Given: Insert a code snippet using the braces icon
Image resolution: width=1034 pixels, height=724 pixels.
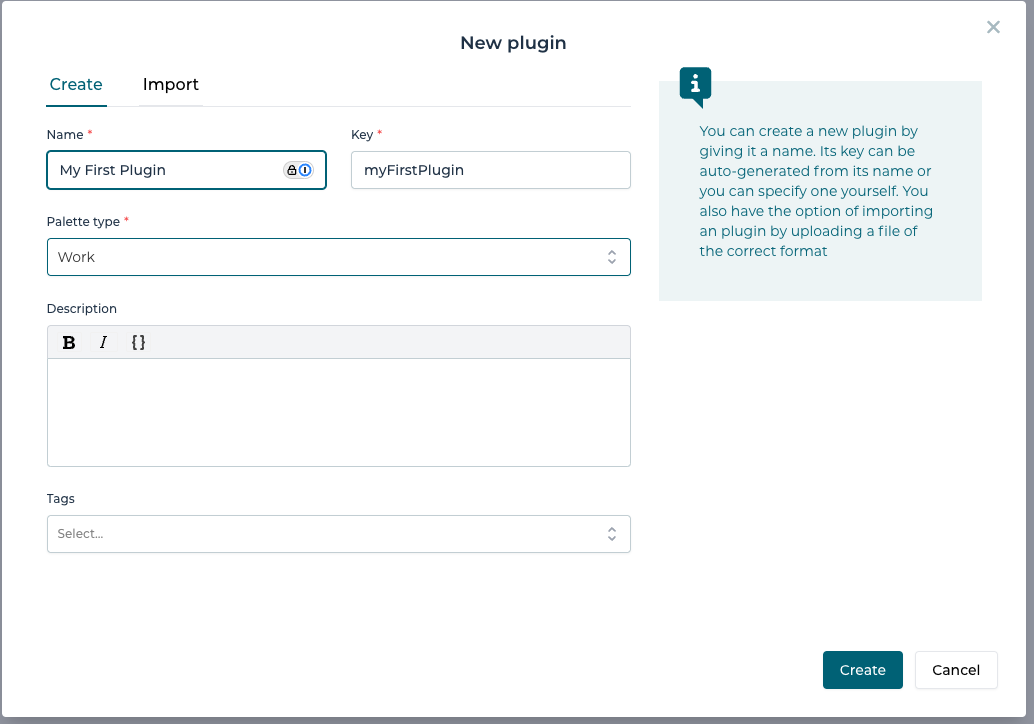Looking at the screenshot, I should coord(138,342).
